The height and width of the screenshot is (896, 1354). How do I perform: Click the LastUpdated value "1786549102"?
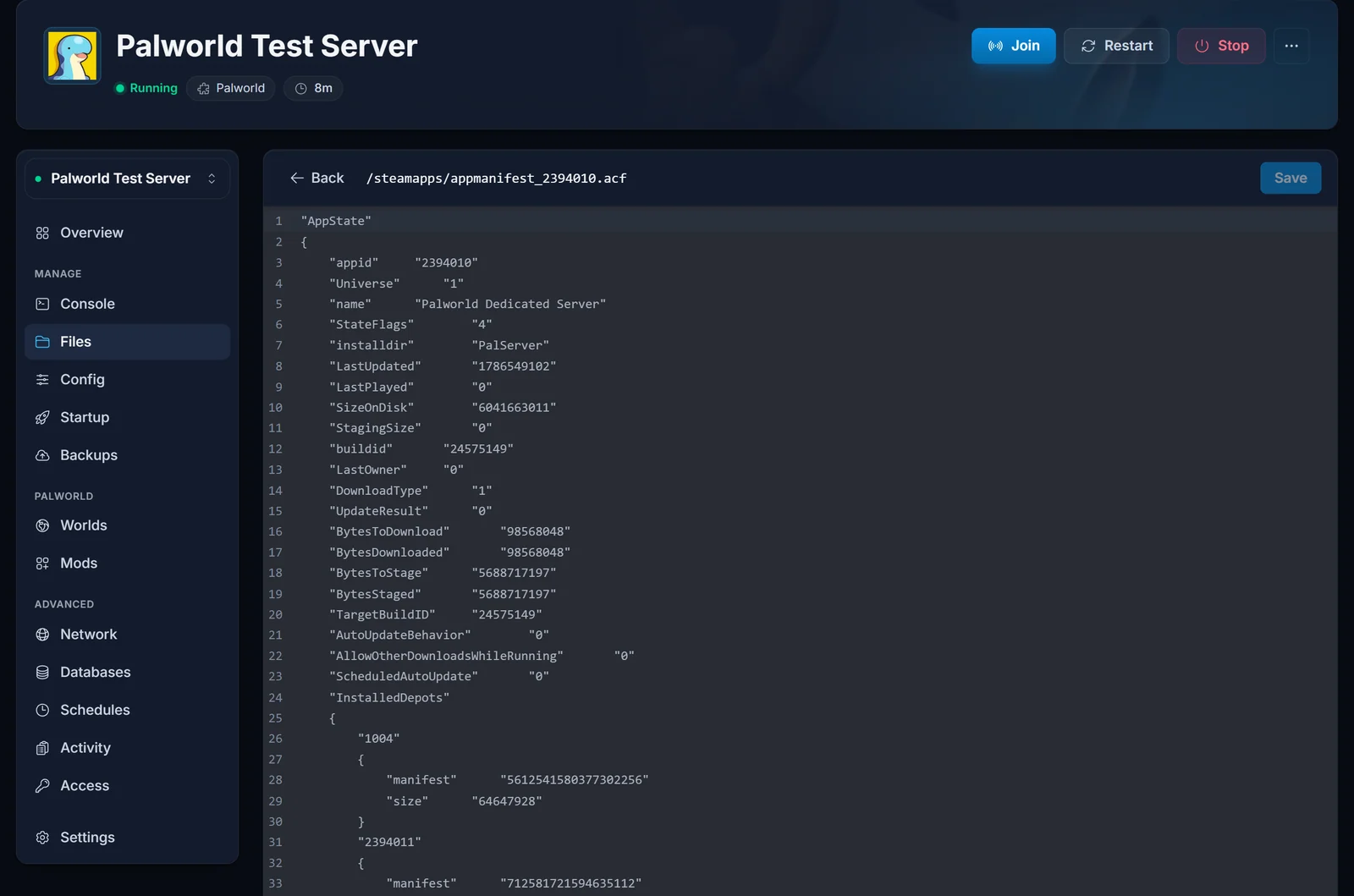(x=514, y=366)
